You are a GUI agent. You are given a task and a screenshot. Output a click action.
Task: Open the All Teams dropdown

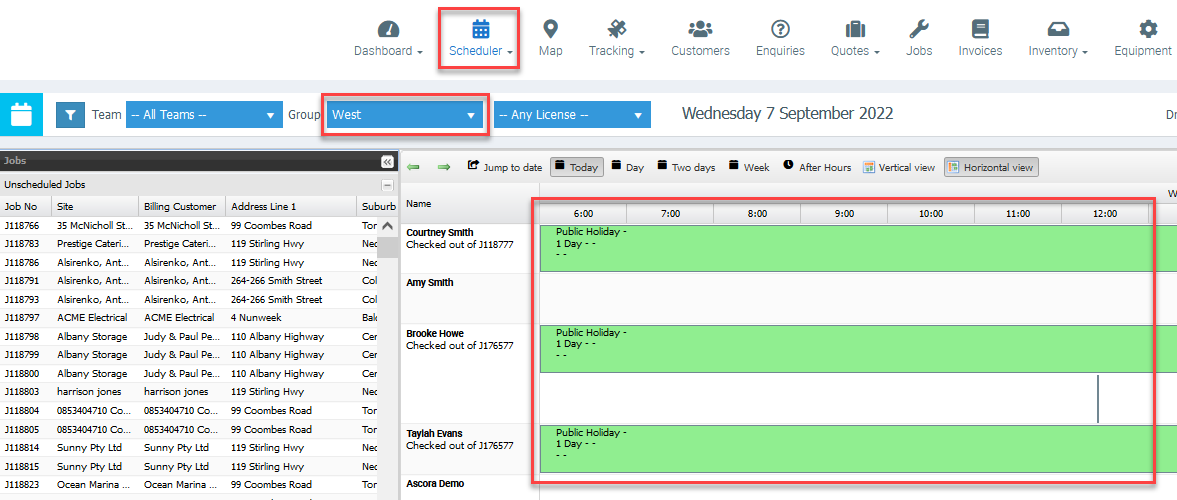[x=203, y=115]
